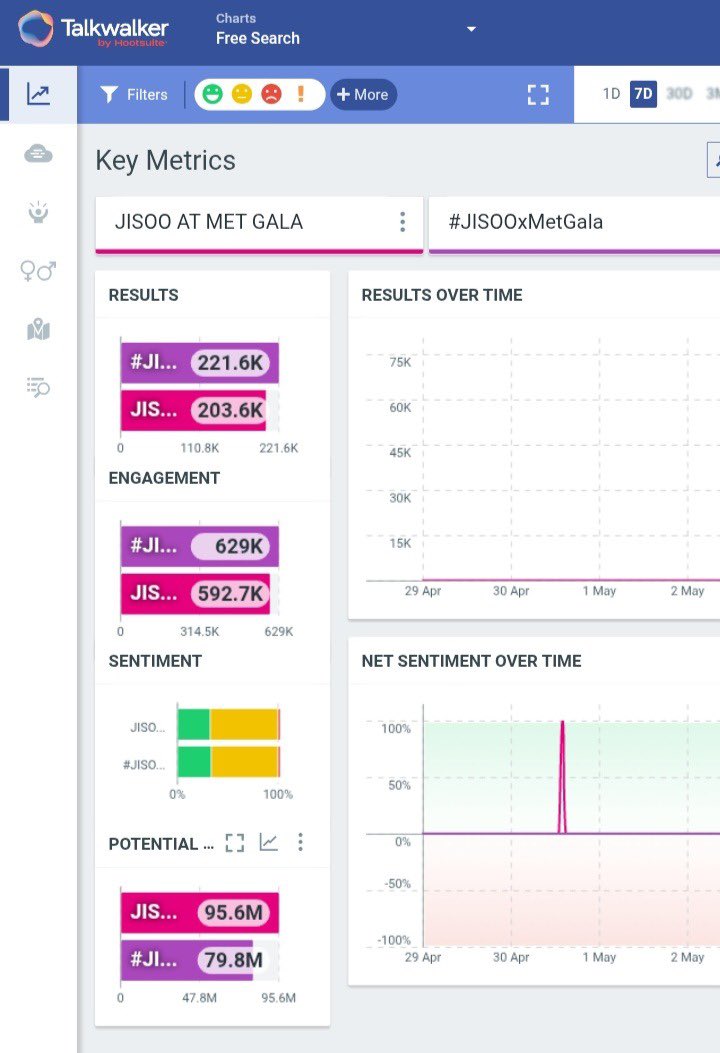
Task: Open the influencers sidebar icon
Action: (x=38, y=212)
